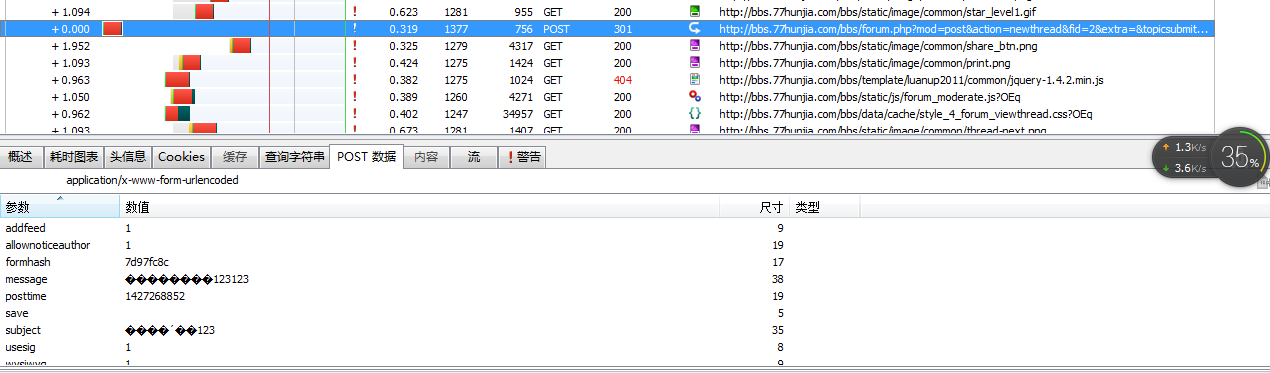Image resolution: width=1270 pixels, height=373 pixels.
Task: Click the warning mark on the share_btn.png row
Action: tap(354, 46)
